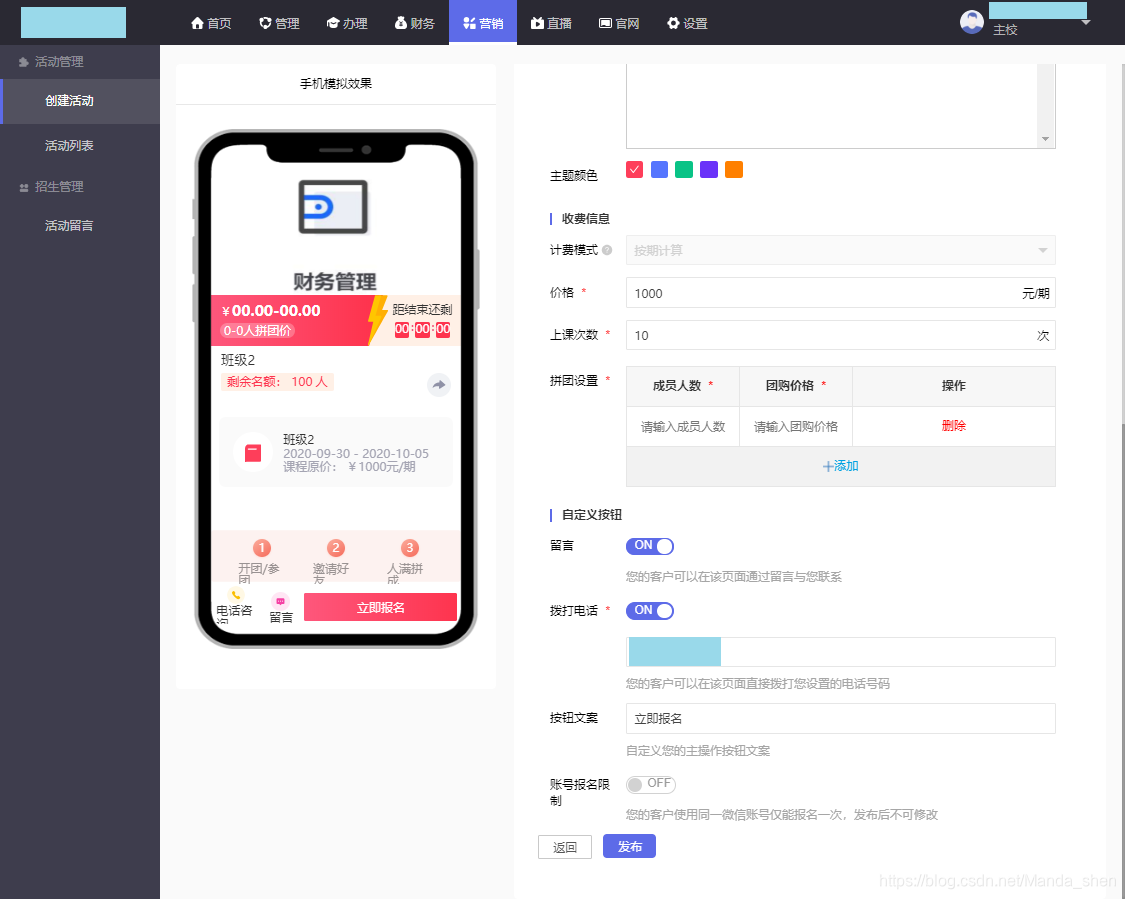Click the 首页 home icon in top navigation
This screenshot has width=1125, height=899.
click(x=196, y=22)
